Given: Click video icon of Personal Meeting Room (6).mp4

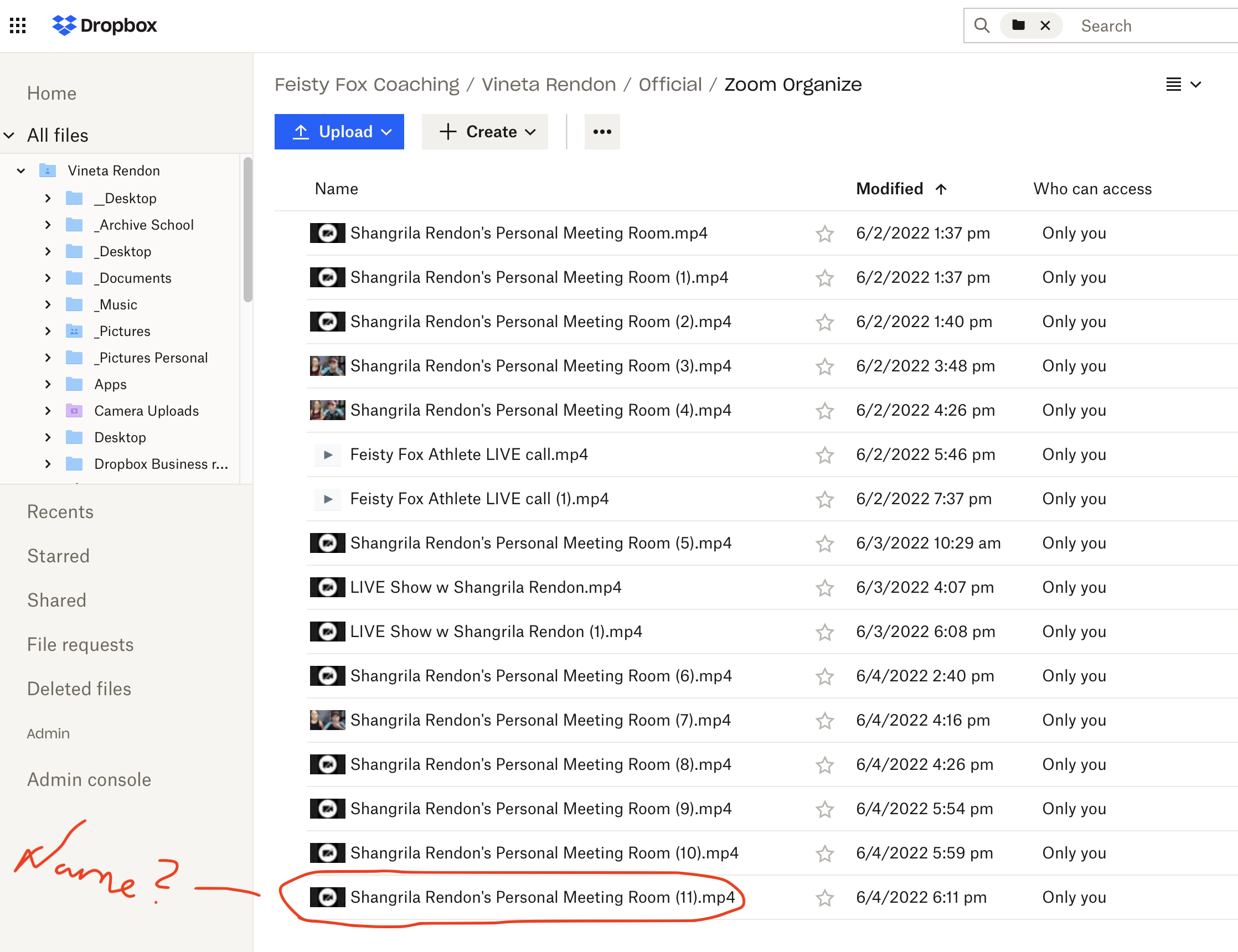Looking at the screenshot, I should coord(328,675).
